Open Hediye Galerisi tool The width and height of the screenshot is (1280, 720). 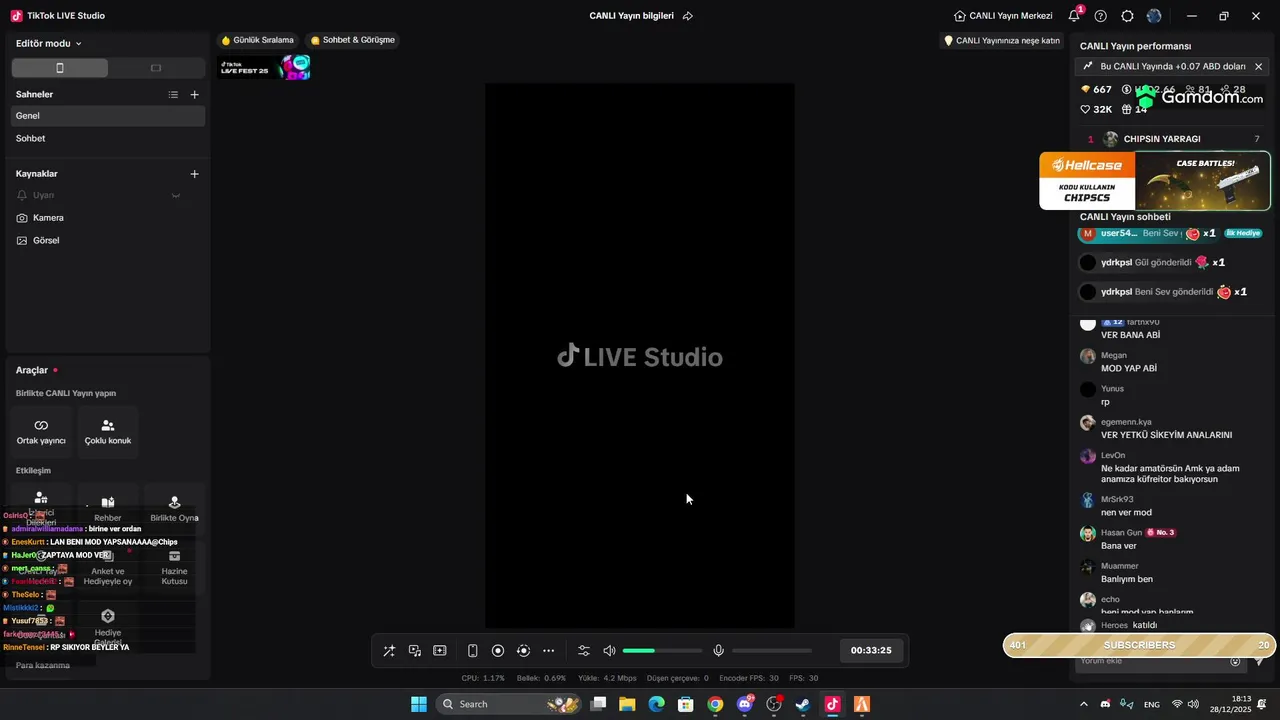[108, 626]
